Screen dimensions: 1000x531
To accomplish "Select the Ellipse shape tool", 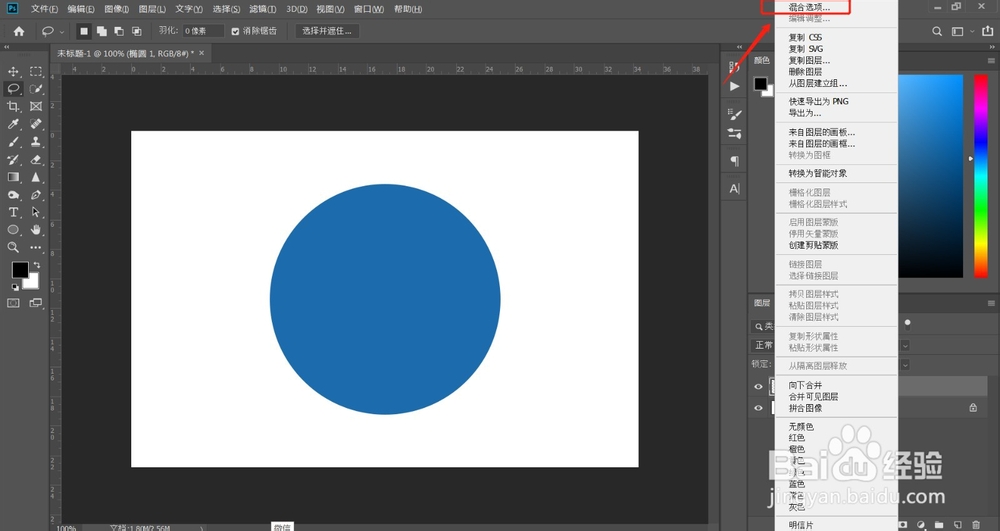I will click(13, 229).
